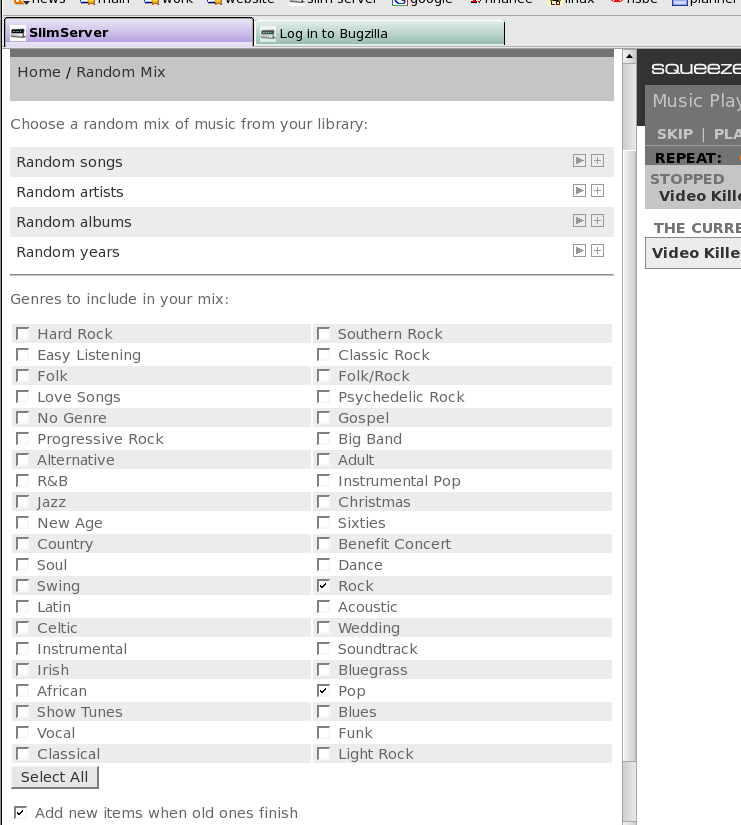The width and height of the screenshot is (741, 825).
Task: Play the Random years mix
Action: pos(579,251)
